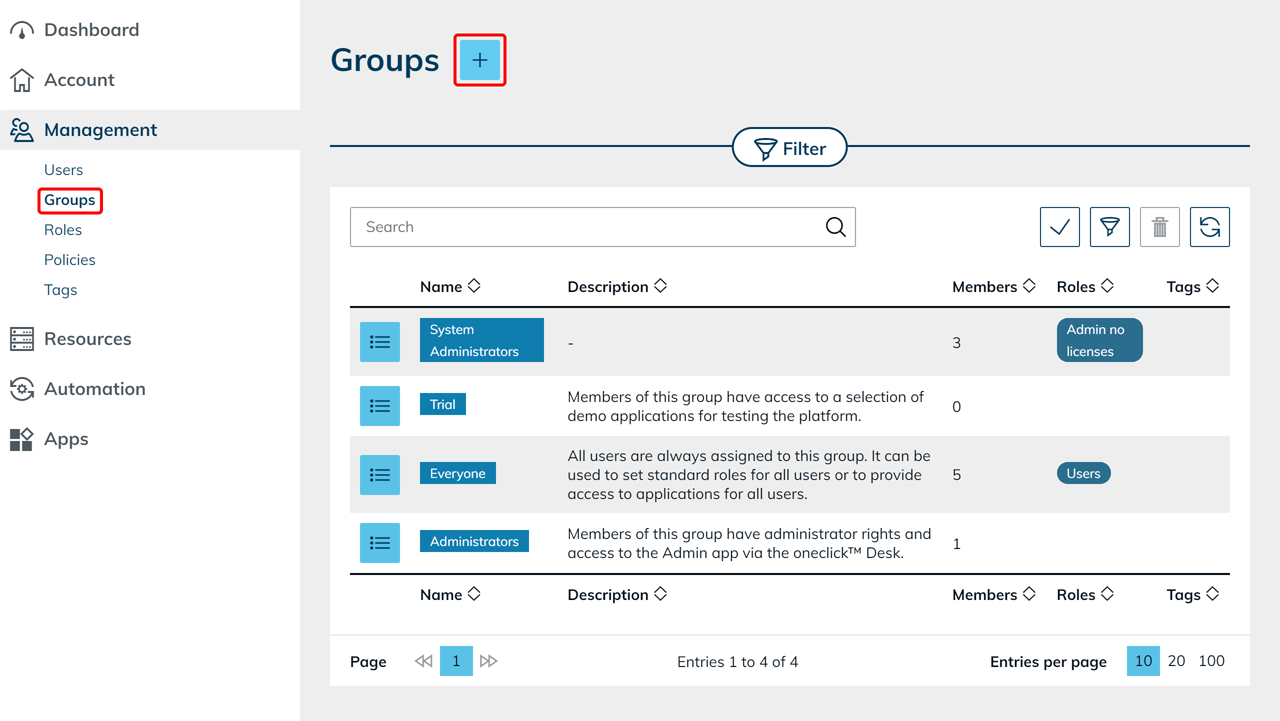1280x721 pixels.
Task: Click the magnifier search icon
Action: pos(836,227)
